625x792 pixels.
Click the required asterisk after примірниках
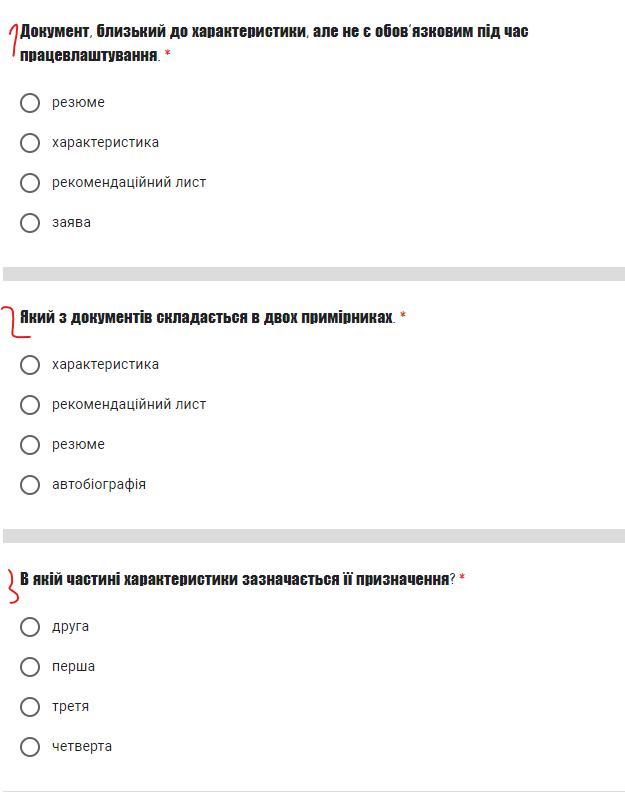403,316
